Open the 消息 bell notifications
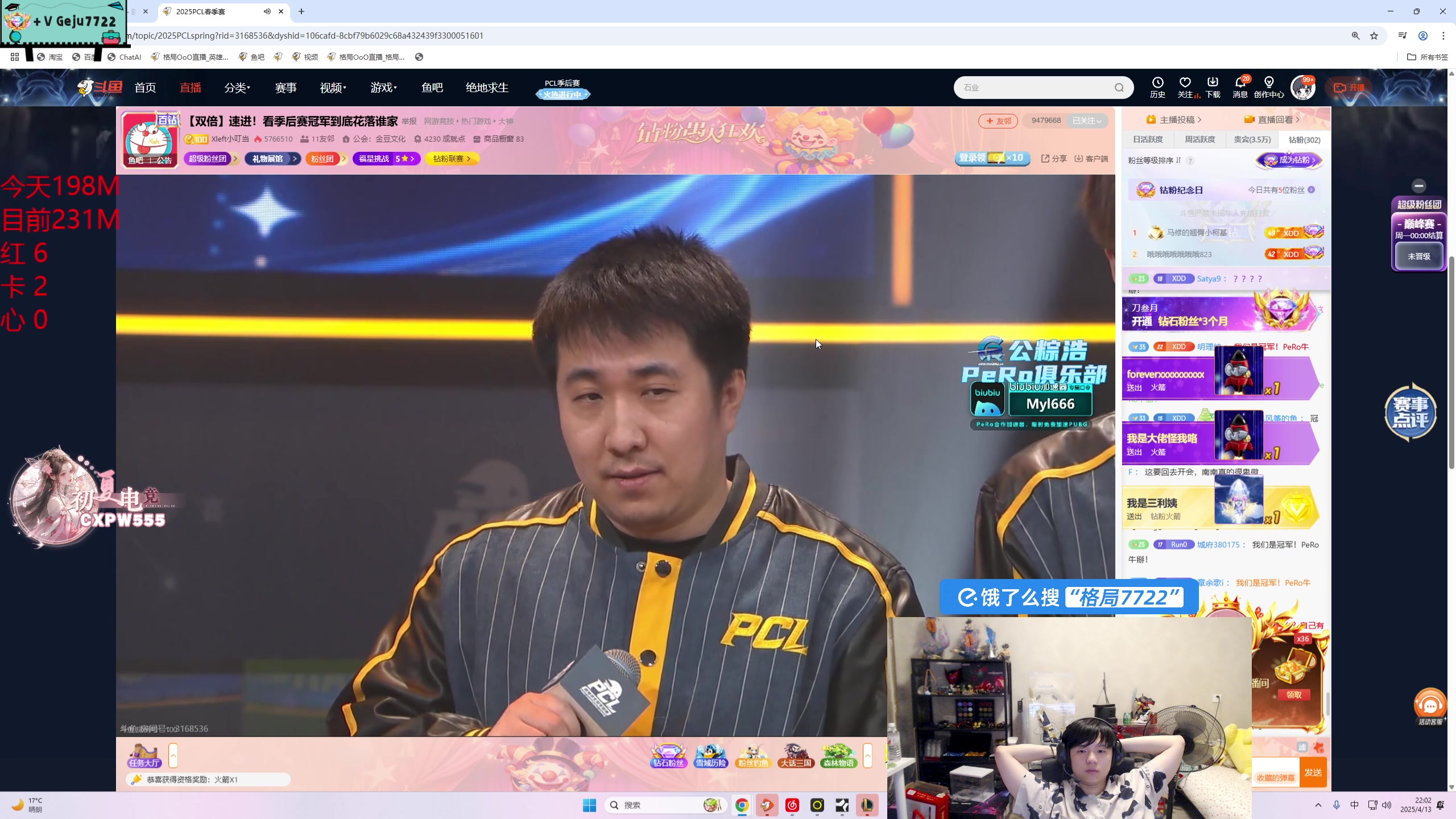Screen dimensions: 1456x819 1240,87
